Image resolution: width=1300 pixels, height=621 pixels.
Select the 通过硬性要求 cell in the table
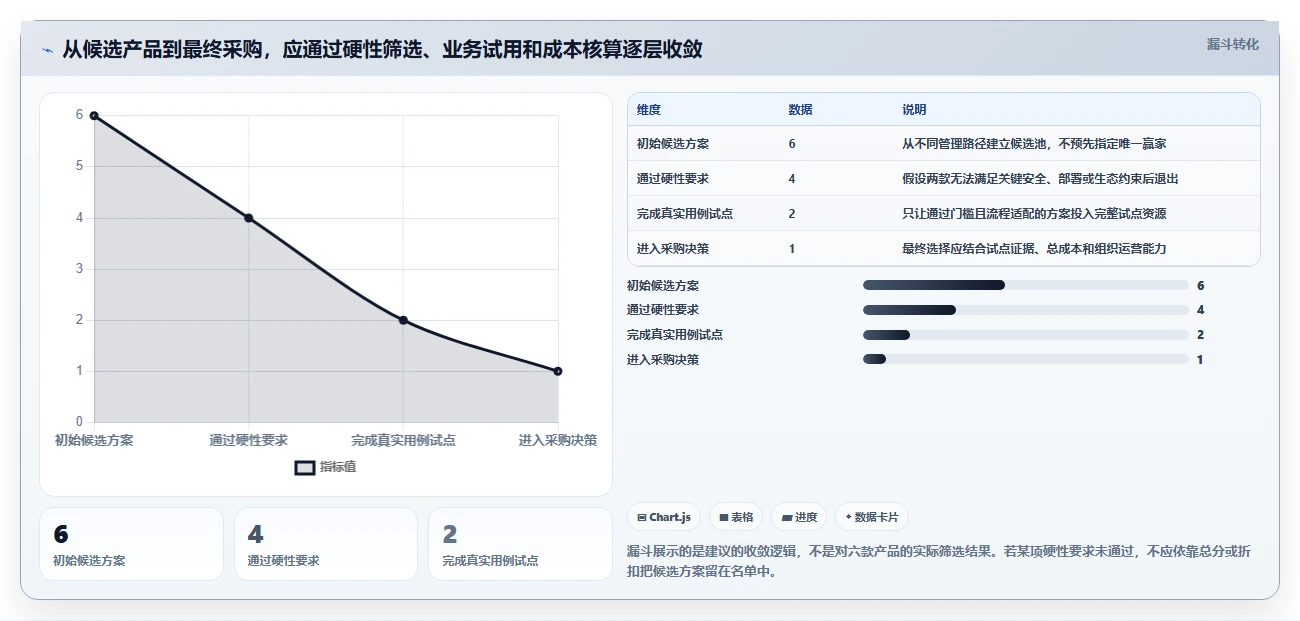(x=673, y=179)
